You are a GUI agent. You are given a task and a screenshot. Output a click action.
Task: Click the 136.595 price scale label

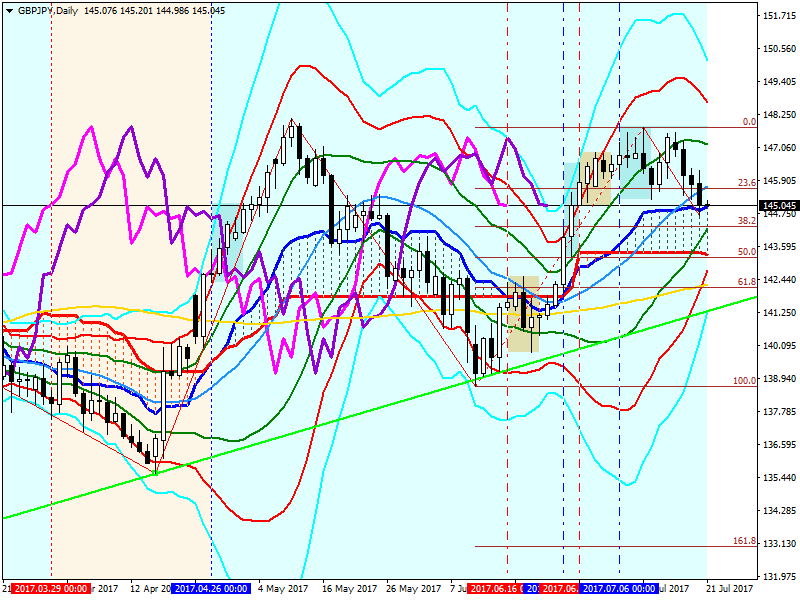pos(779,444)
